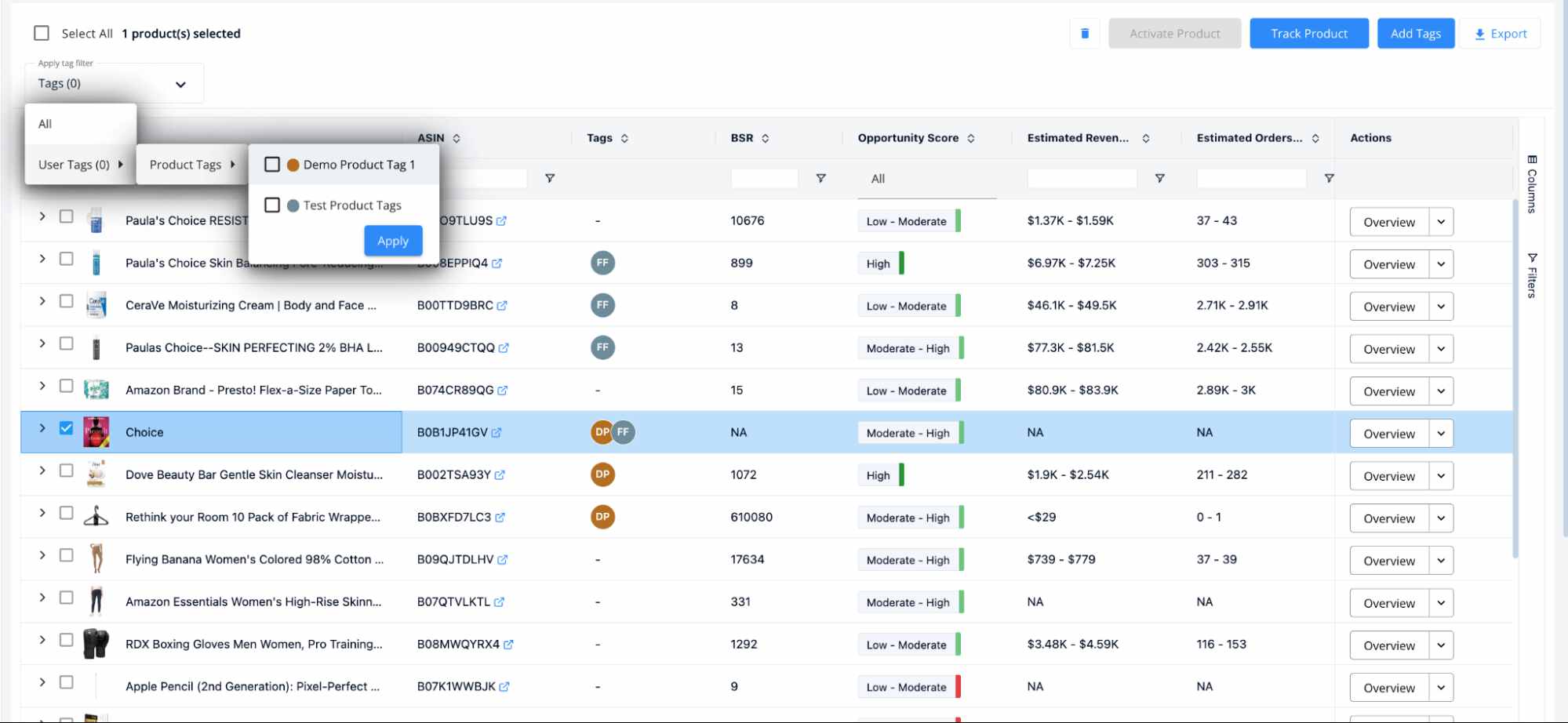Click the BSR column filter funnel icon
This screenshot has width=1568, height=723.
coord(820,179)
